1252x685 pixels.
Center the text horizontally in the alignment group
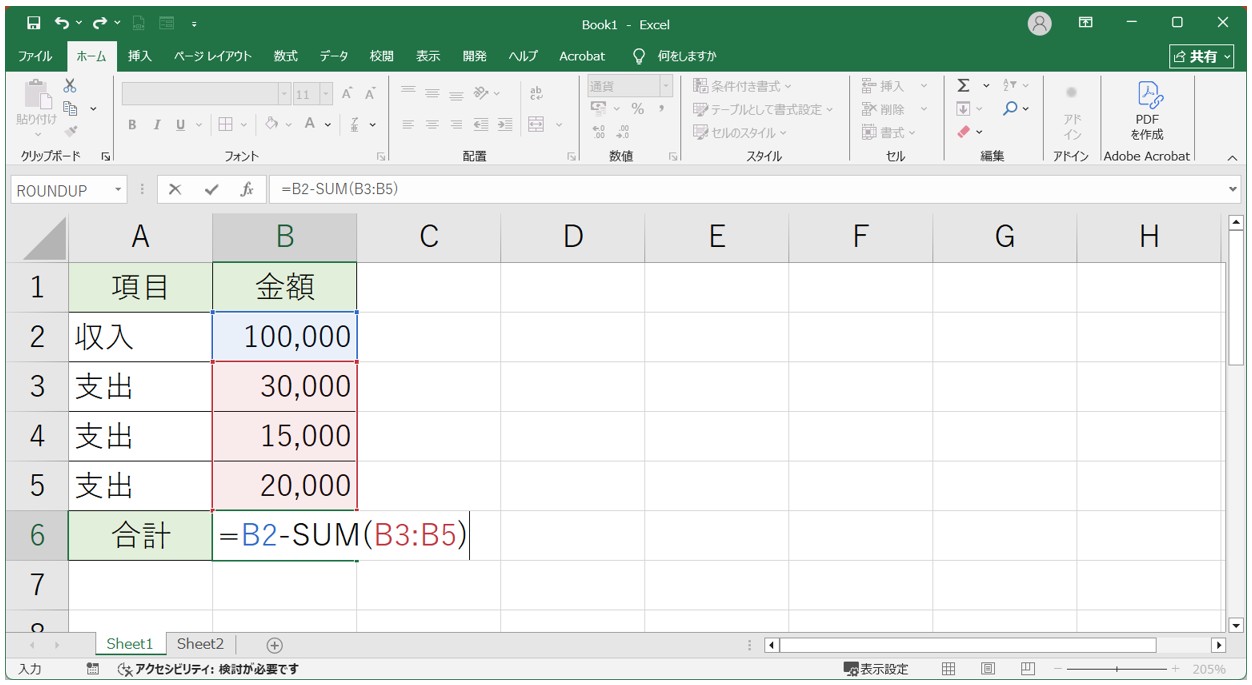point(432,125)
